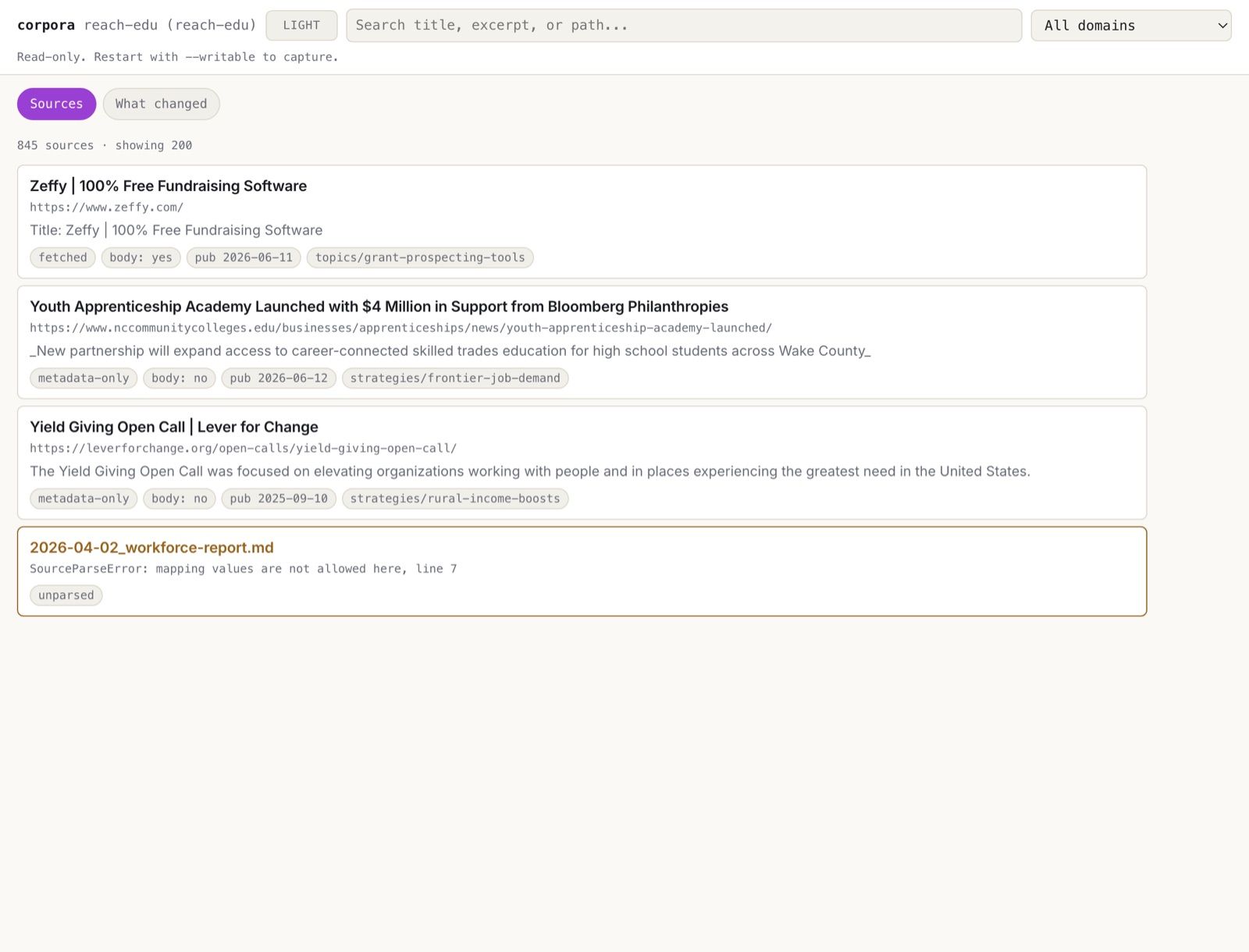Click the pub 2026-06-12 tag
Viewport: 1249px width, 952px height.
tap(279, 378)
